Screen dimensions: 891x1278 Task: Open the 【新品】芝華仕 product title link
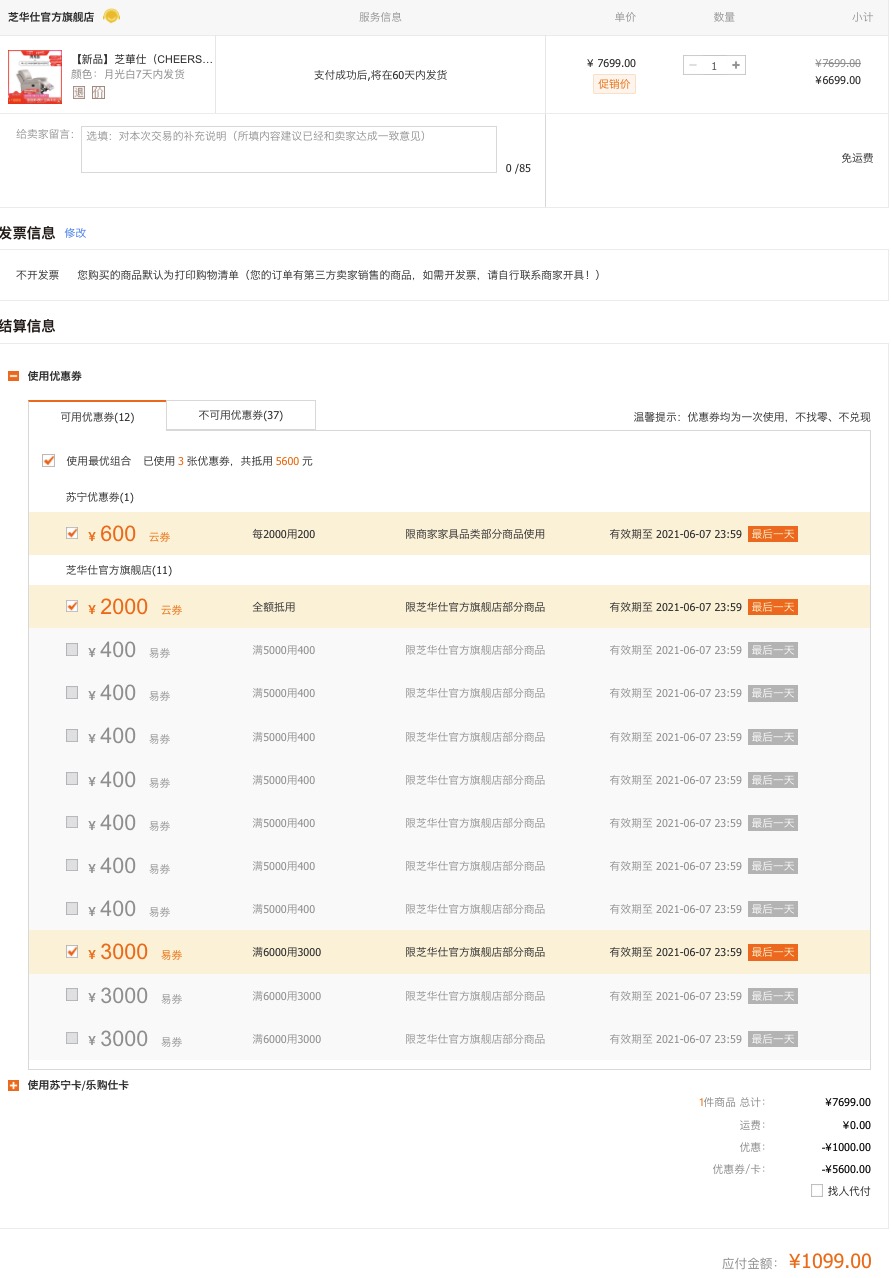(x=142, y=59)
